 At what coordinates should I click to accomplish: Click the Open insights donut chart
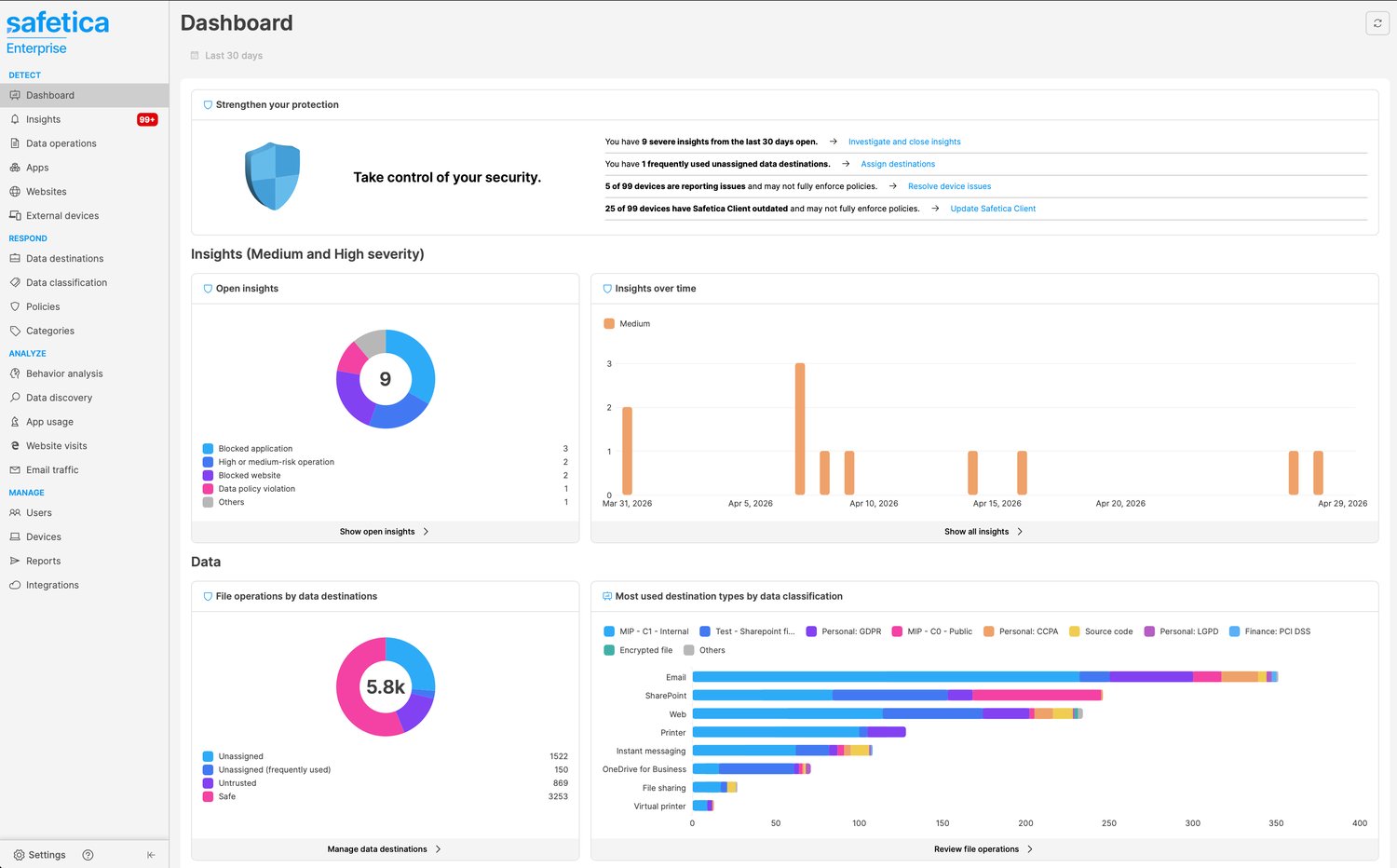[x=386, y=379]
